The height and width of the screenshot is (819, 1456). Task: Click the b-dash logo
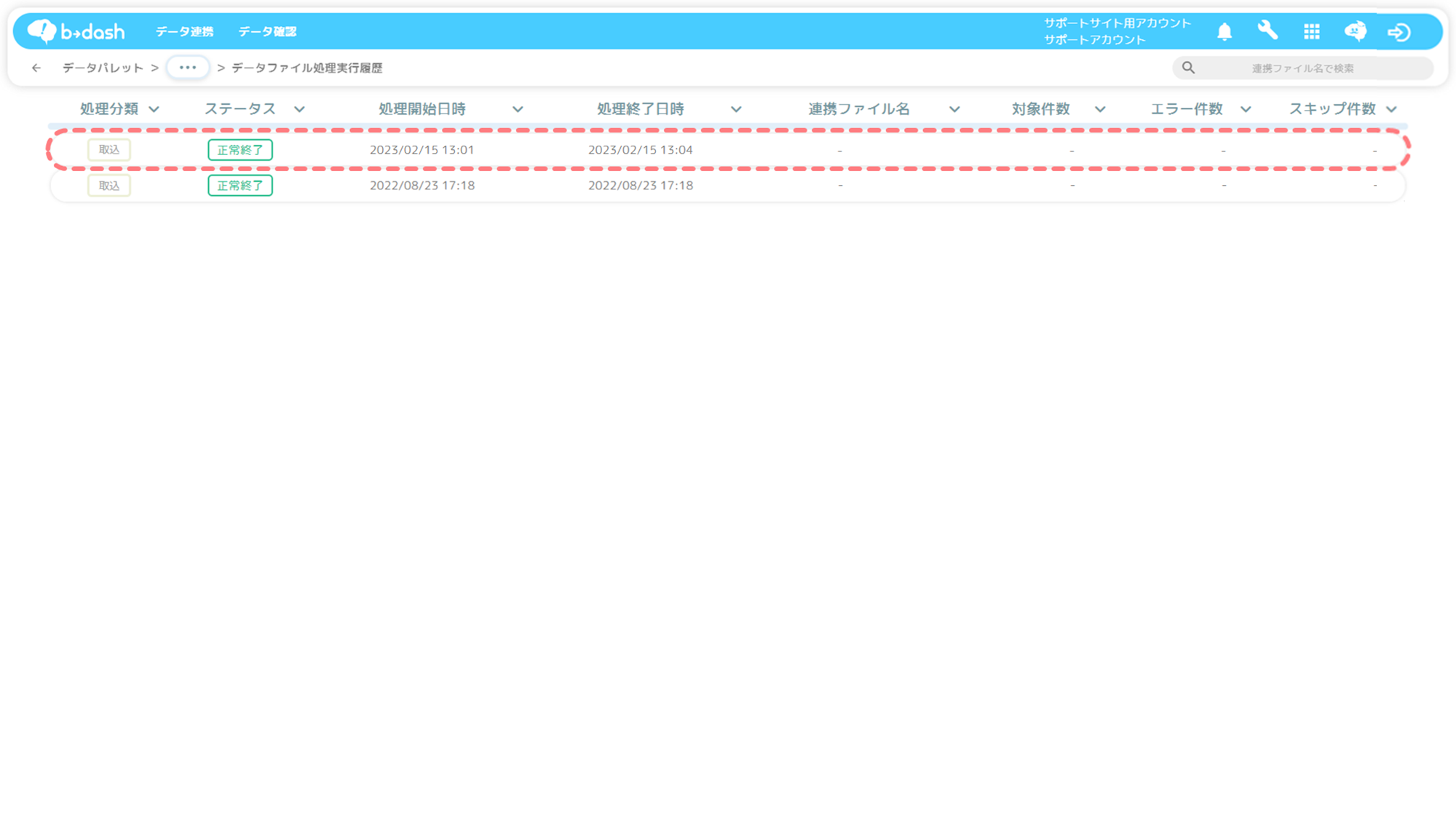pyautogui.click(x=76, y=31)
